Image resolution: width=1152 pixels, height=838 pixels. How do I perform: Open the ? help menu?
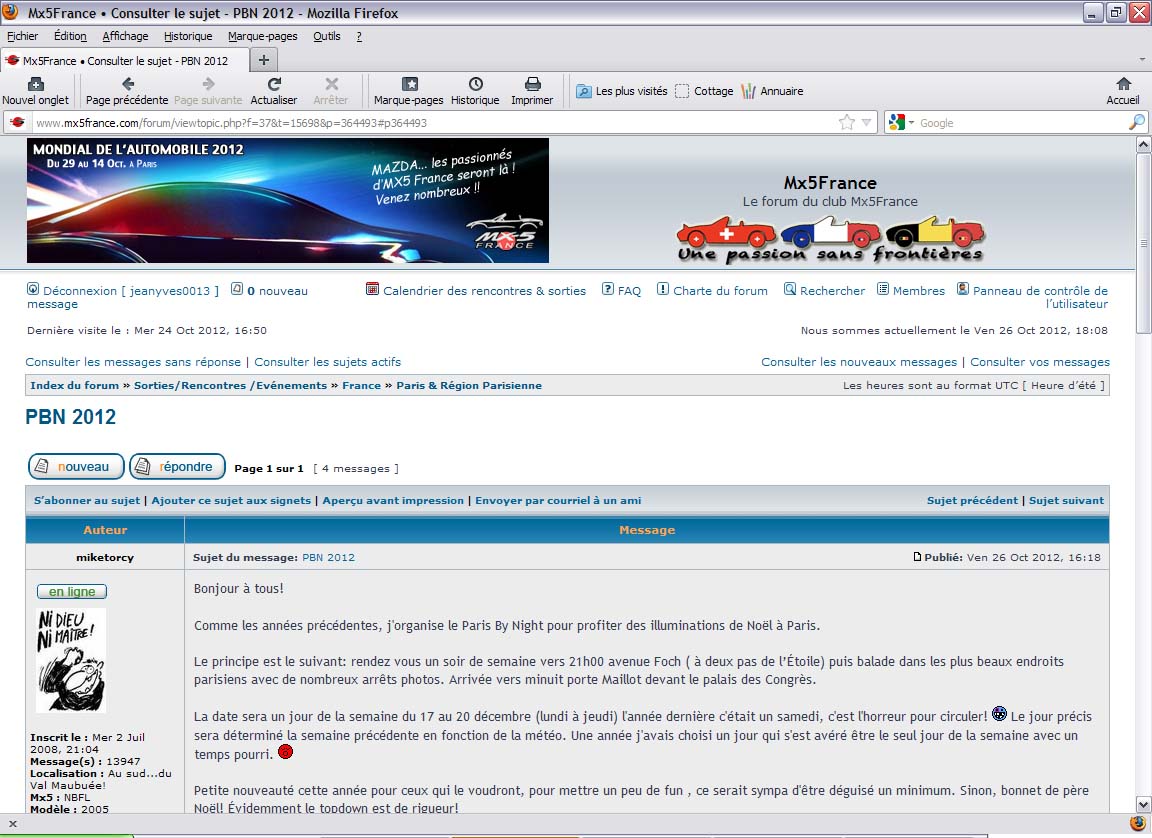click(x=359, y=36)
